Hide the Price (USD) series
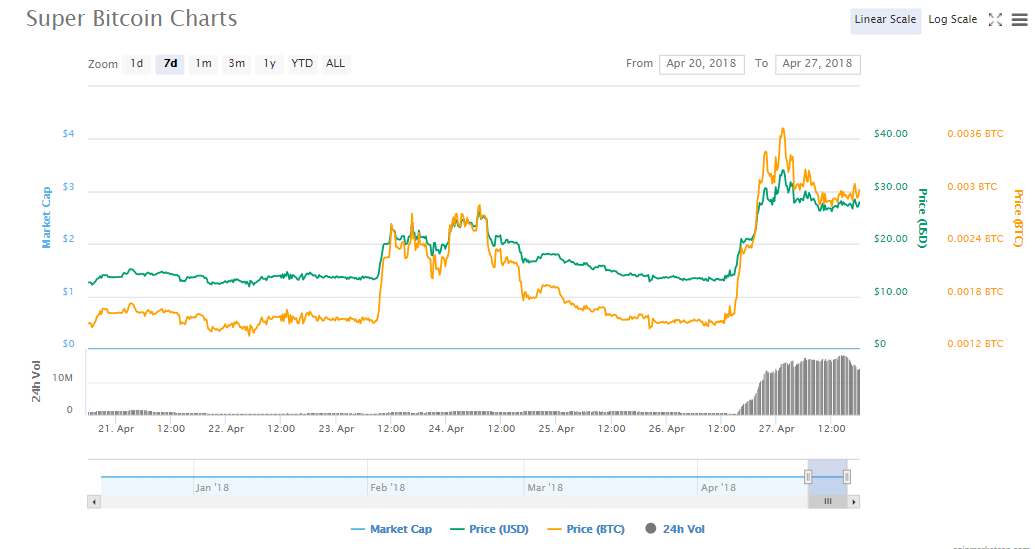 click(492, 529)
